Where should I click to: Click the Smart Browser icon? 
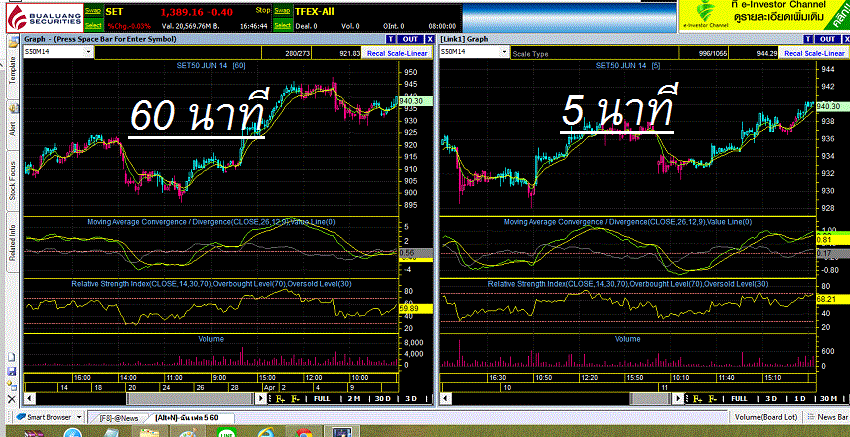(x=20, y=417)
